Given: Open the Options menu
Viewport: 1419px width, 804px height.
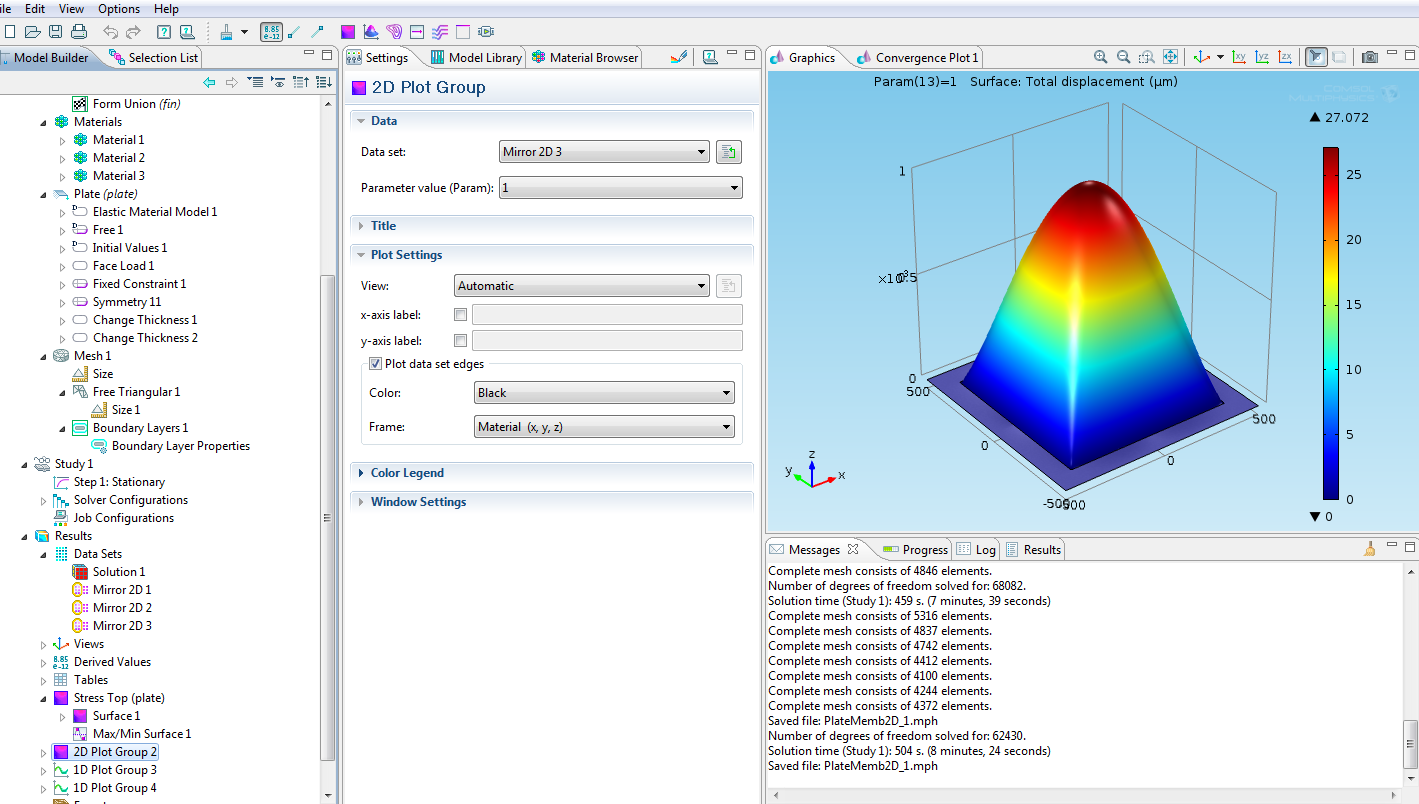Looking at the screenshot, I should click(x=119, y=9).
